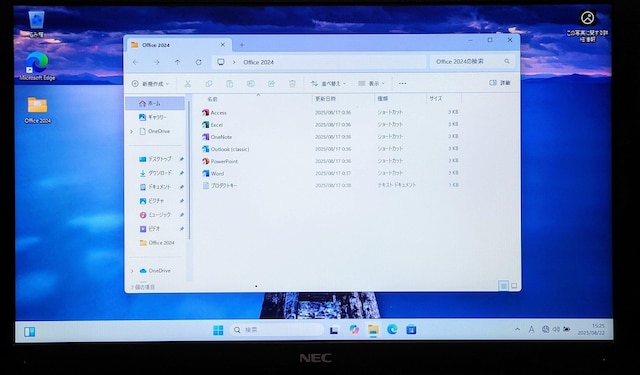Sort by the 更新日時 column header
This screenshot has height=375, width=640.
point(325,99)
